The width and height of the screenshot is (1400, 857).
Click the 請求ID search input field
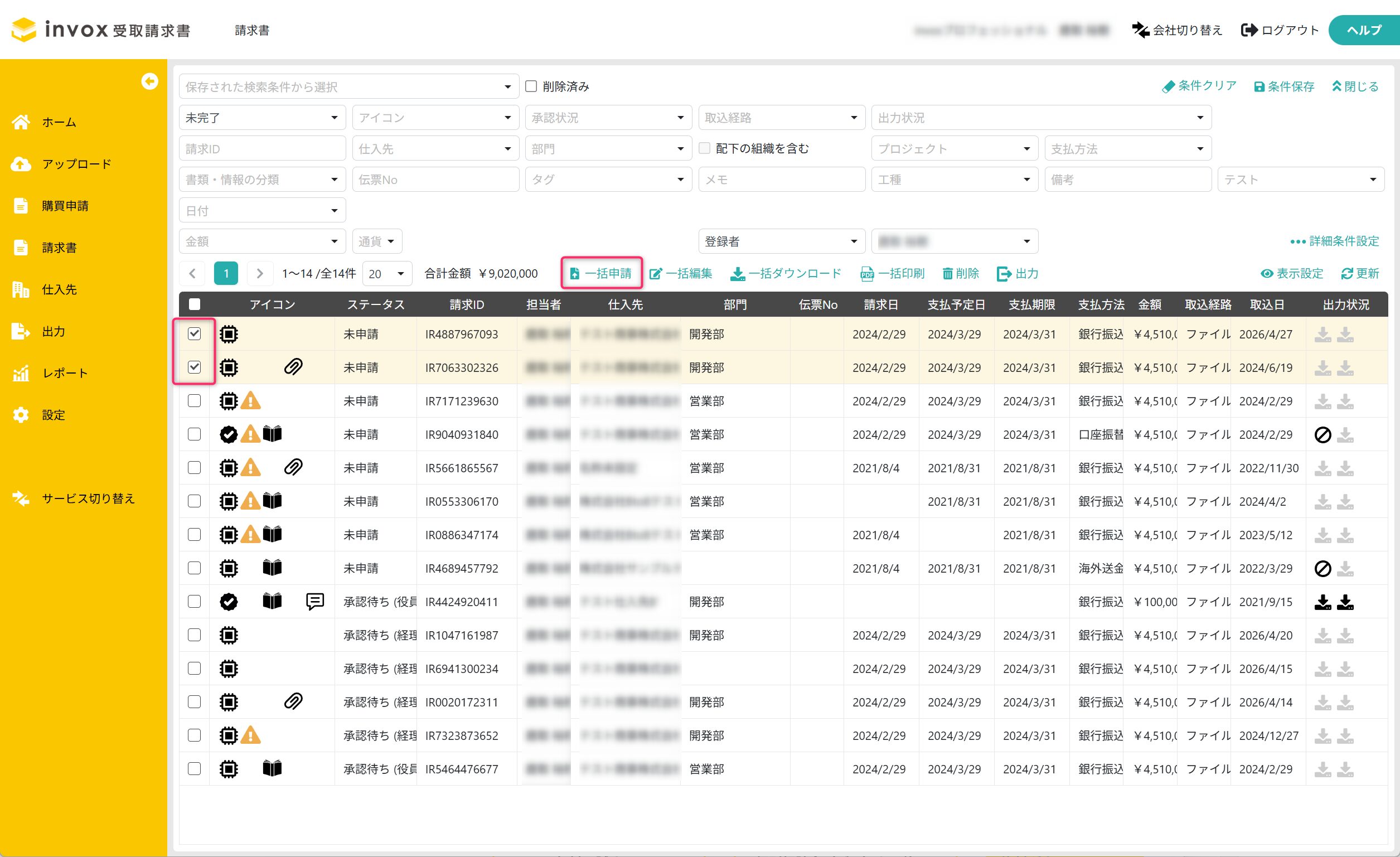(x=261, y=148)
